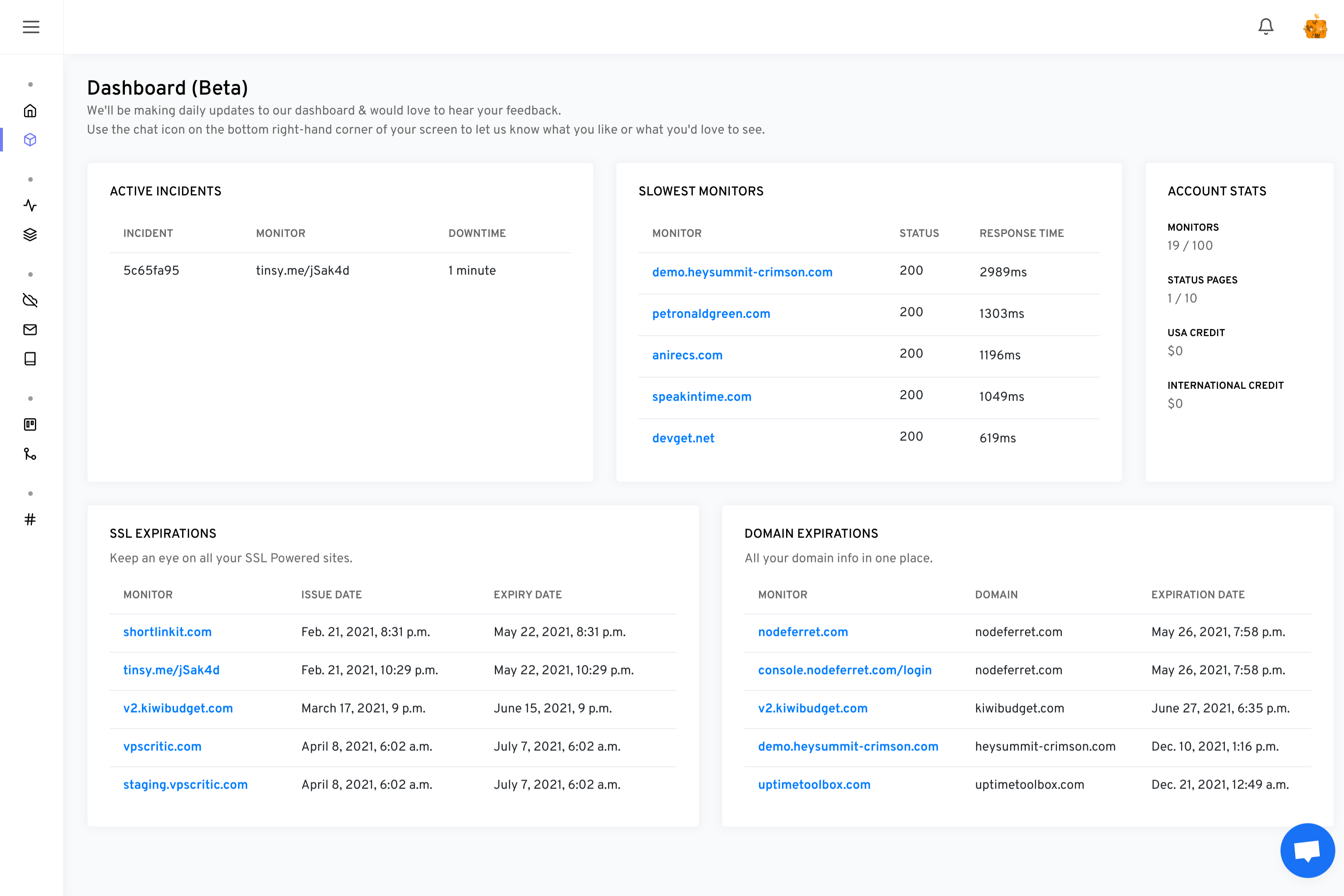Select the cube dashboard icon

[30, 140]
